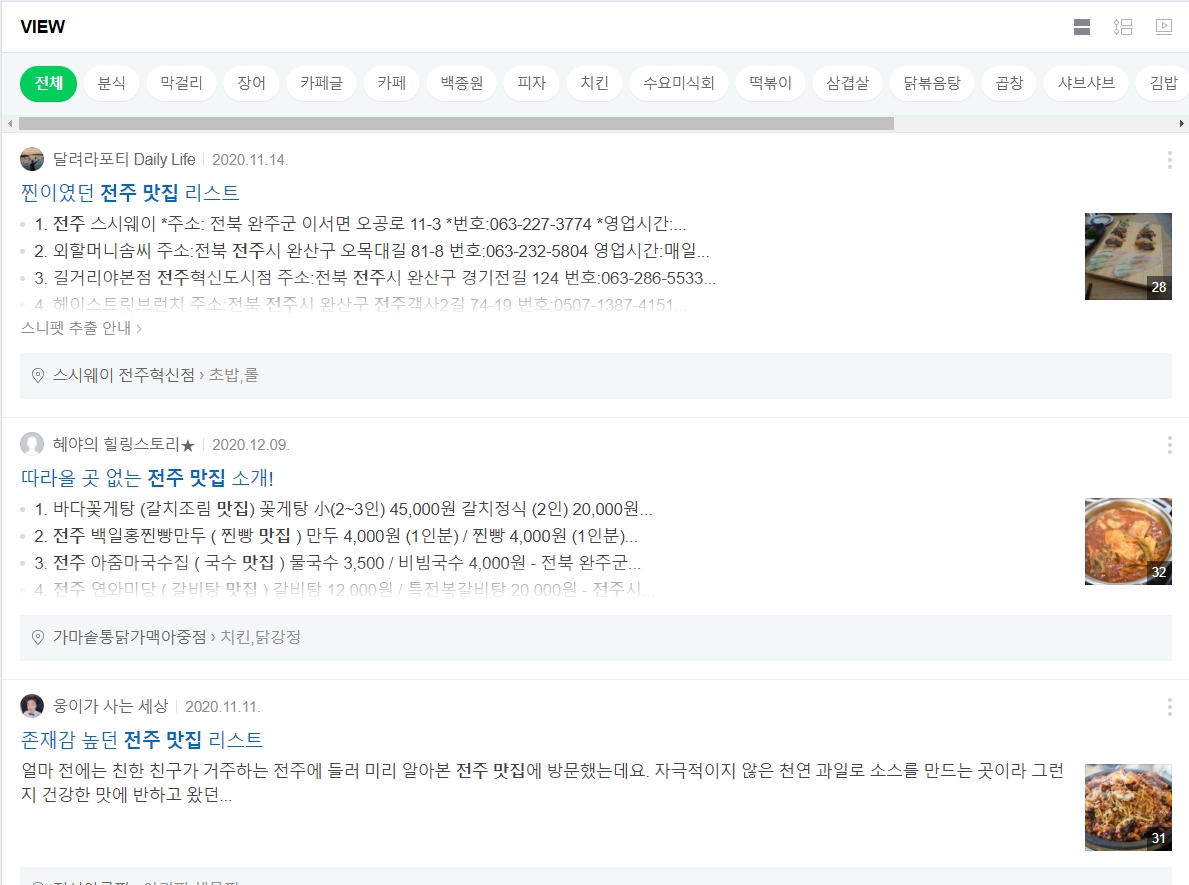Screen dimensions: 1189x885
Task: Click the horizontal scrollbar thumb under chips
Action: (x=455, y=123)
